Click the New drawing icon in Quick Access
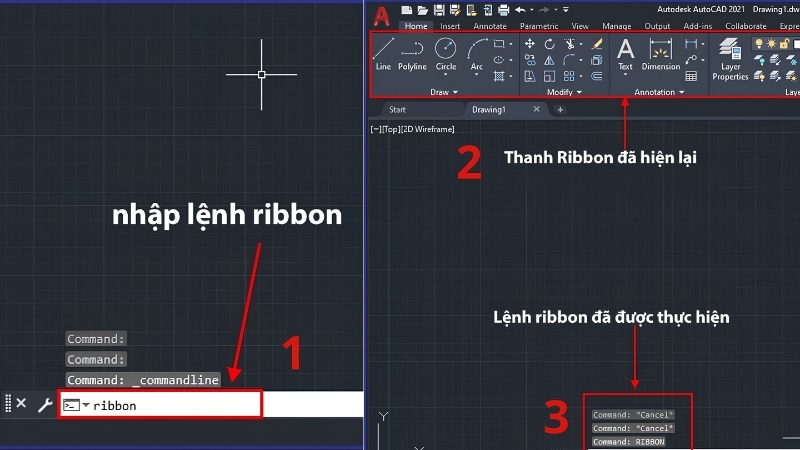 point(406,10)
